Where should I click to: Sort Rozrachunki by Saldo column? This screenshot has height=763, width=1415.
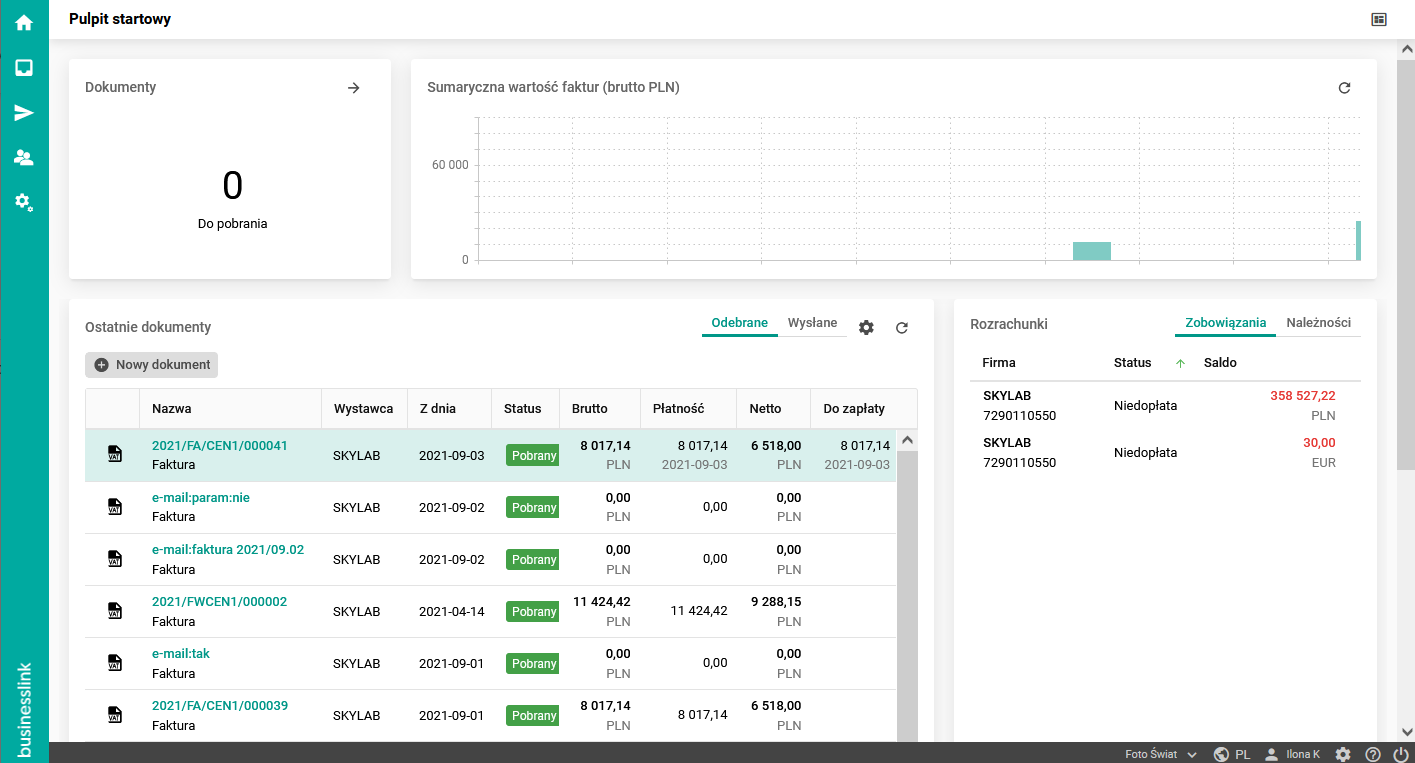click(1220, 363)
